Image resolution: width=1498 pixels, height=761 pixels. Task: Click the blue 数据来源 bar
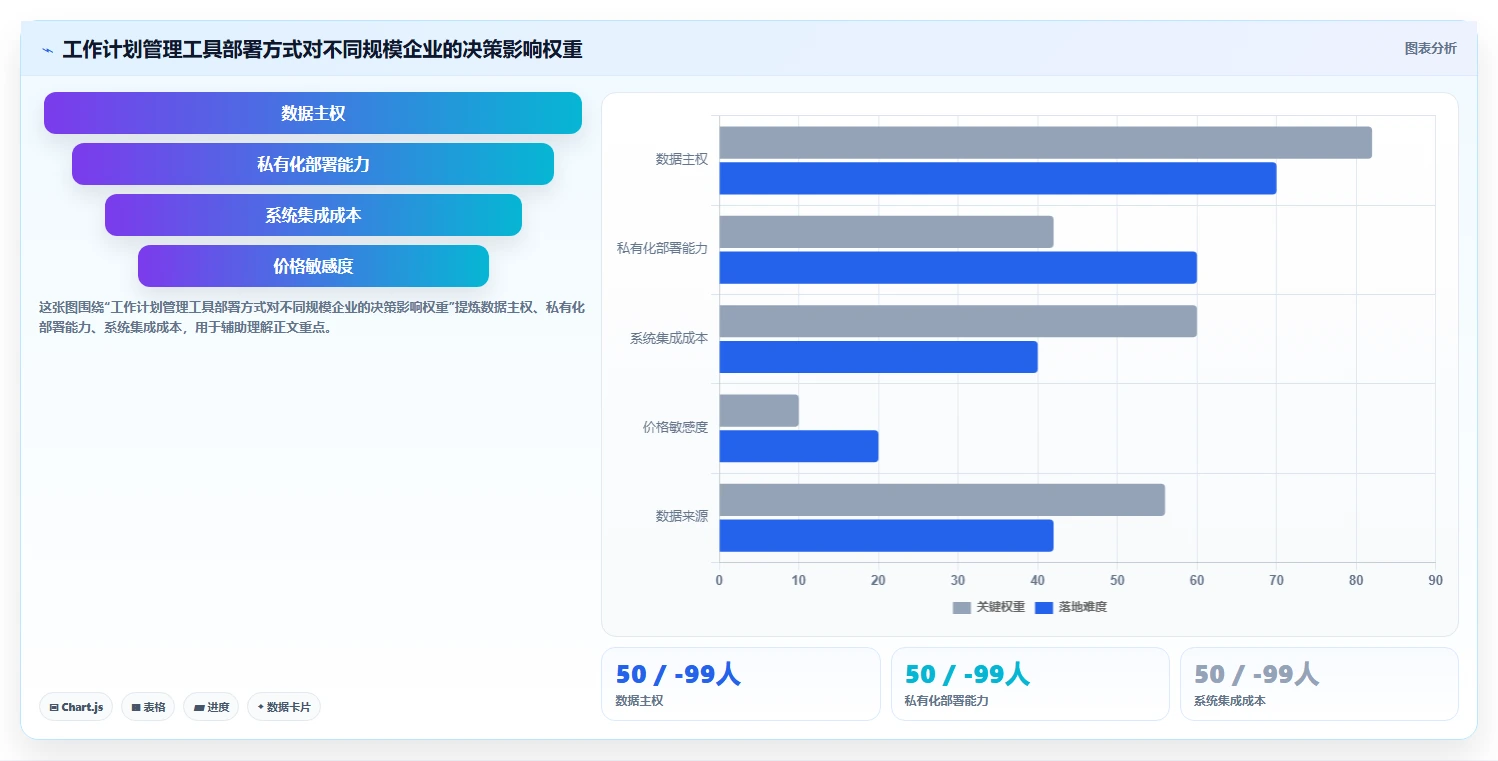(886, 536)
